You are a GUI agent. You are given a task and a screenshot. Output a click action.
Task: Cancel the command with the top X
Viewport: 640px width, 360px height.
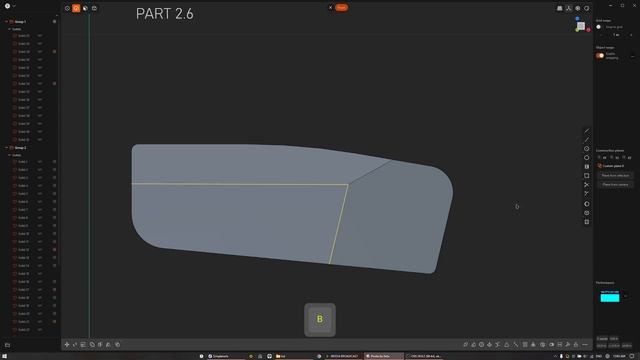pos(331,7)
